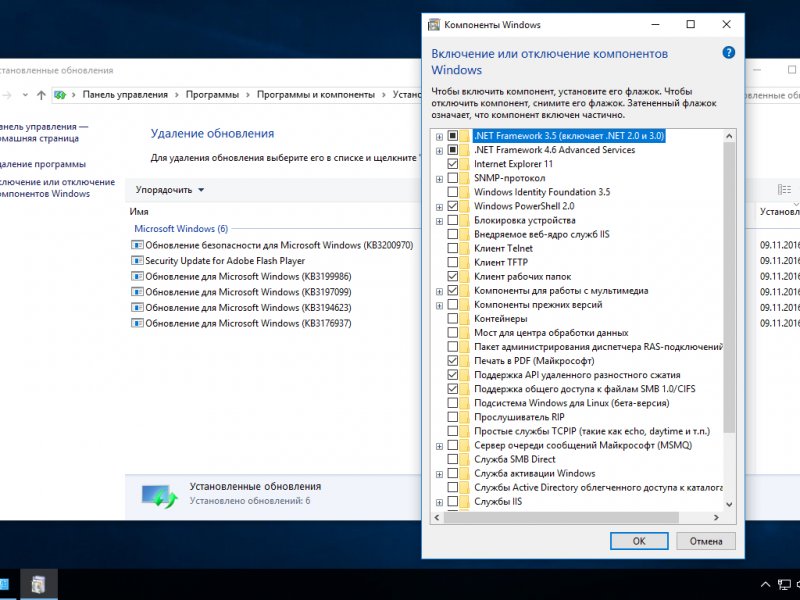The height and width of the screenshot is (600, 800).
Task: Expand Сервер очереди сообщений (MSMQ) node
Action: tap(439, 446)
